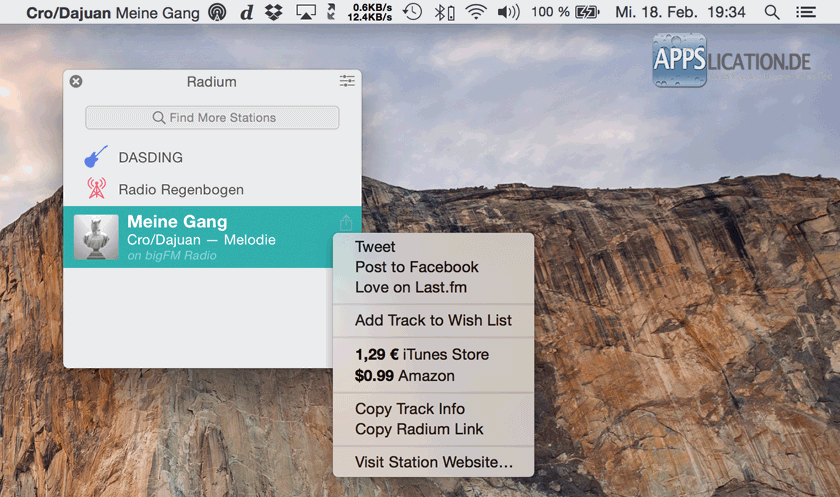Open Spotlight search magnifier icon
Screen dimensions: 840x497
pyautogui.click(x=772, y=12)
